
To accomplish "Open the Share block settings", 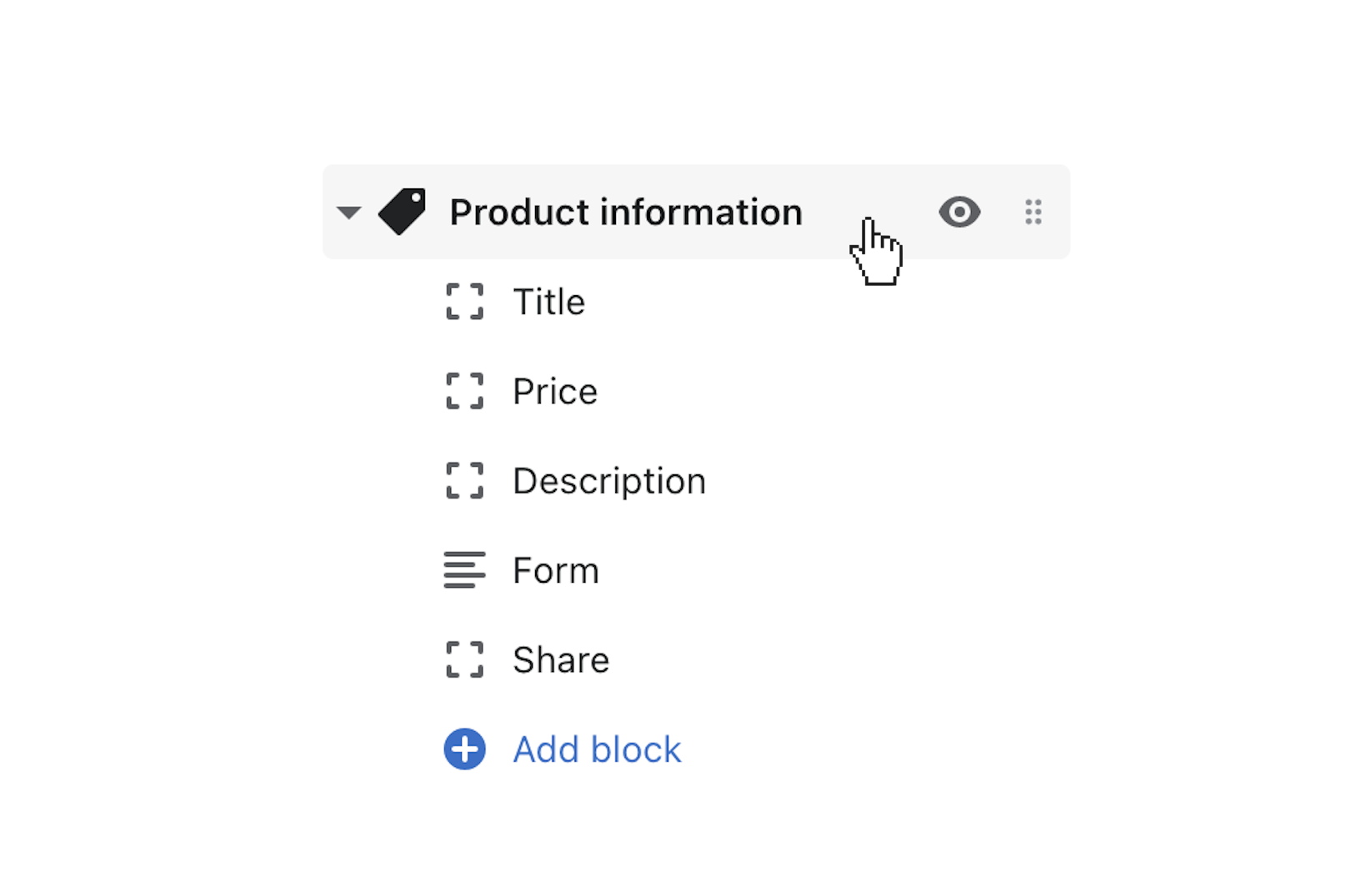I will tap(561, 659).
